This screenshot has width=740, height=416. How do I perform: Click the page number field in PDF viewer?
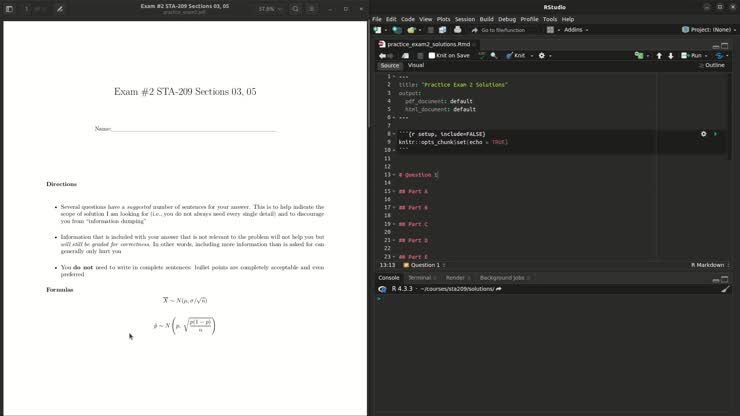click(26, 8)
